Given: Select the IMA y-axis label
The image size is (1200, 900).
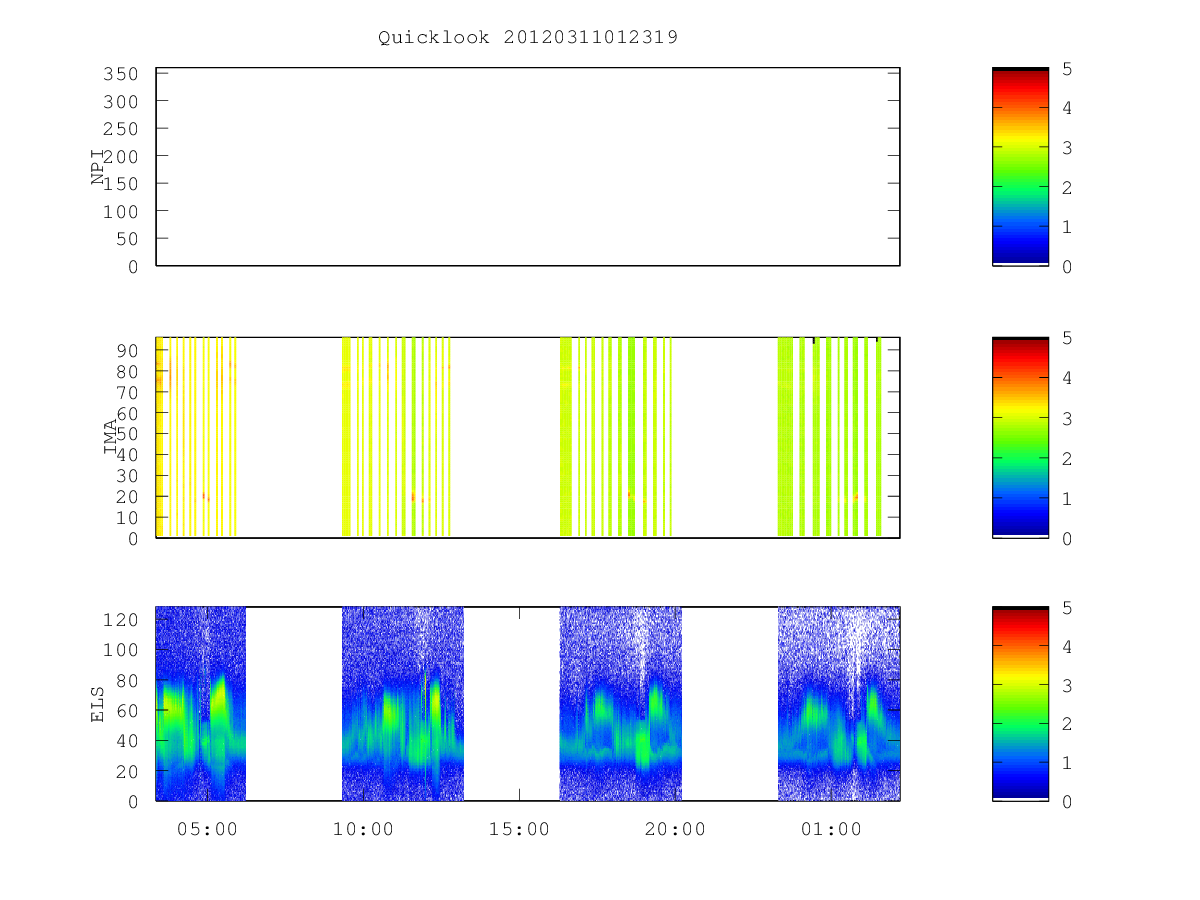Looking at the screenshot, I should click(110, 438).
